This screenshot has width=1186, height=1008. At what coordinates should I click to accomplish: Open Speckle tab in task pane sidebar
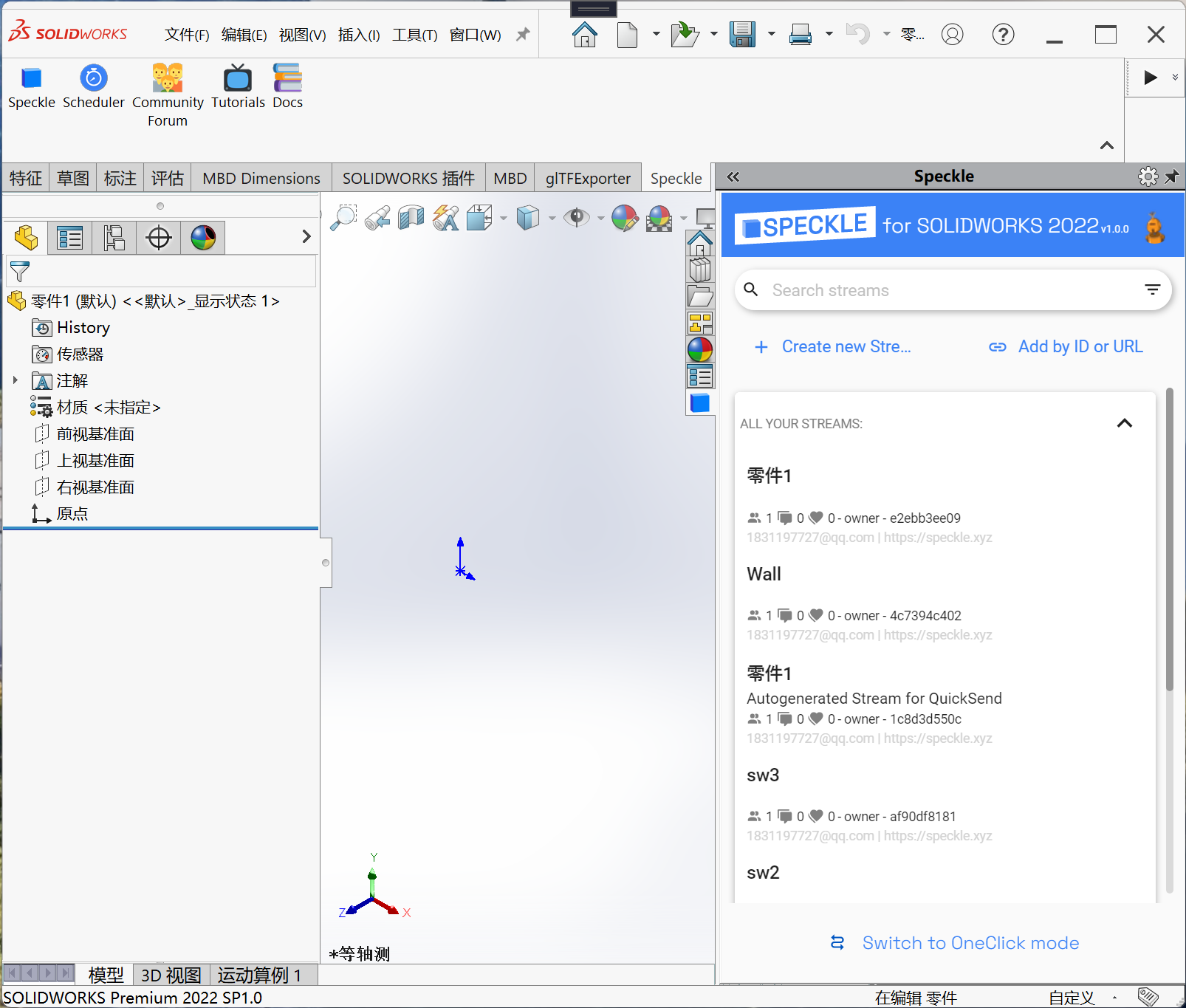[x=700, y=402]
